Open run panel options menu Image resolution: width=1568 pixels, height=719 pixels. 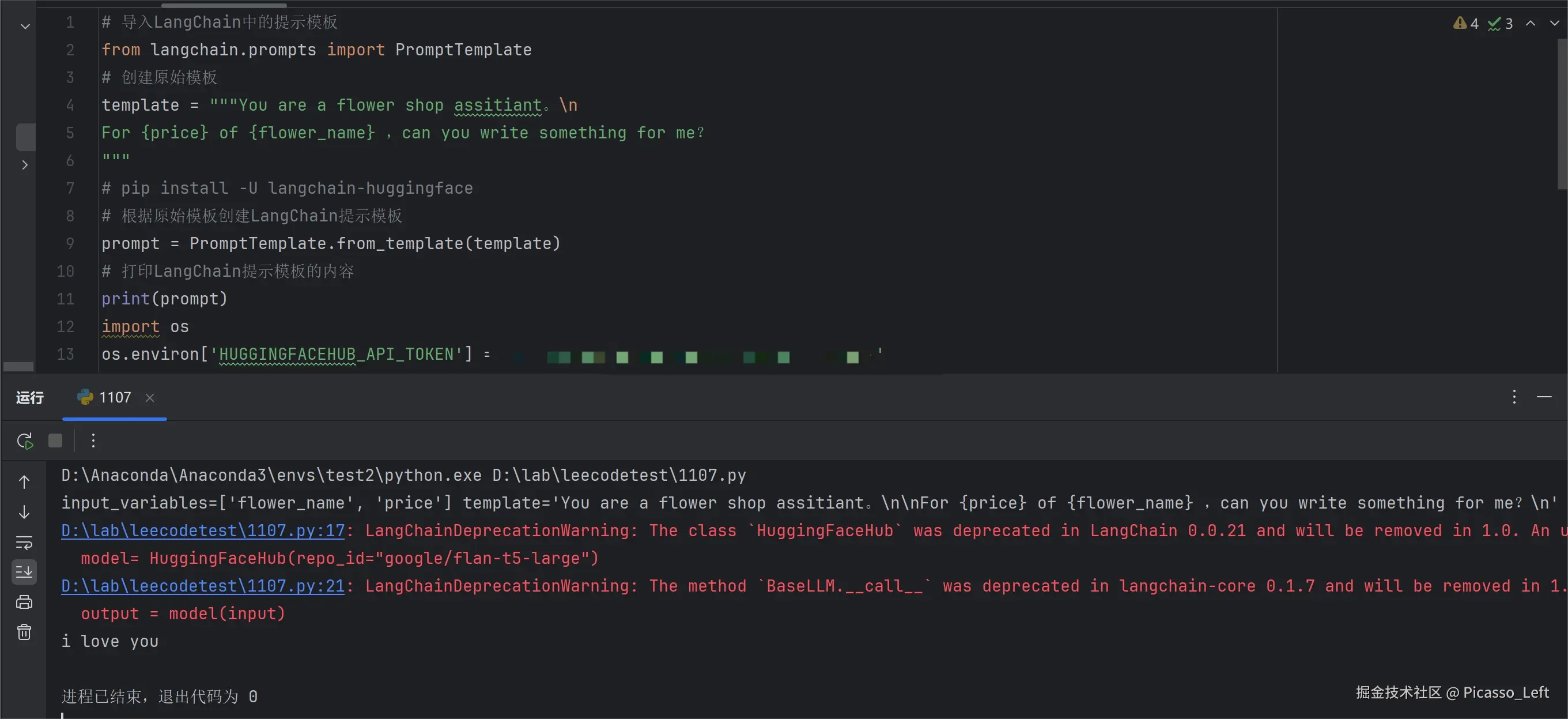(1514, 397)
